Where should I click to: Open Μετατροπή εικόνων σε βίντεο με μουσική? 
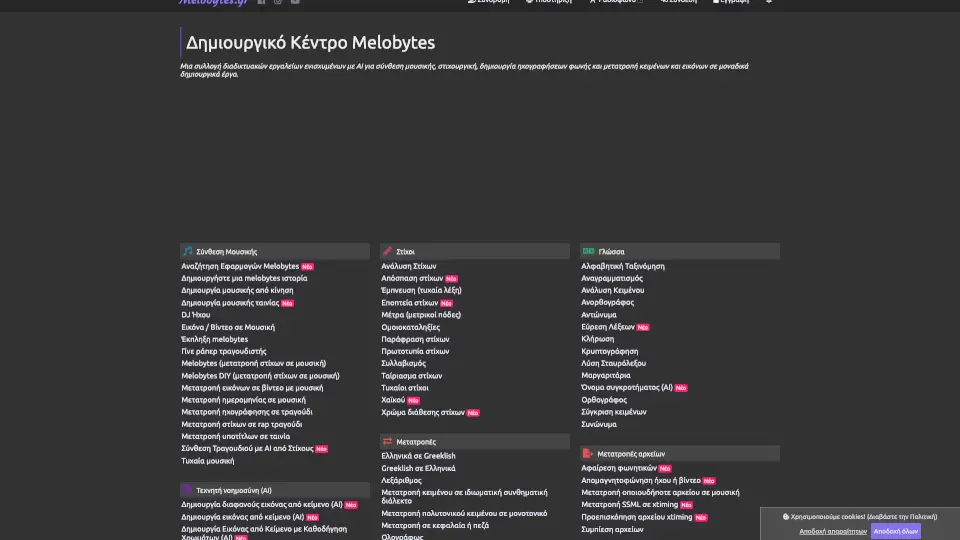[x=252, y=388]
